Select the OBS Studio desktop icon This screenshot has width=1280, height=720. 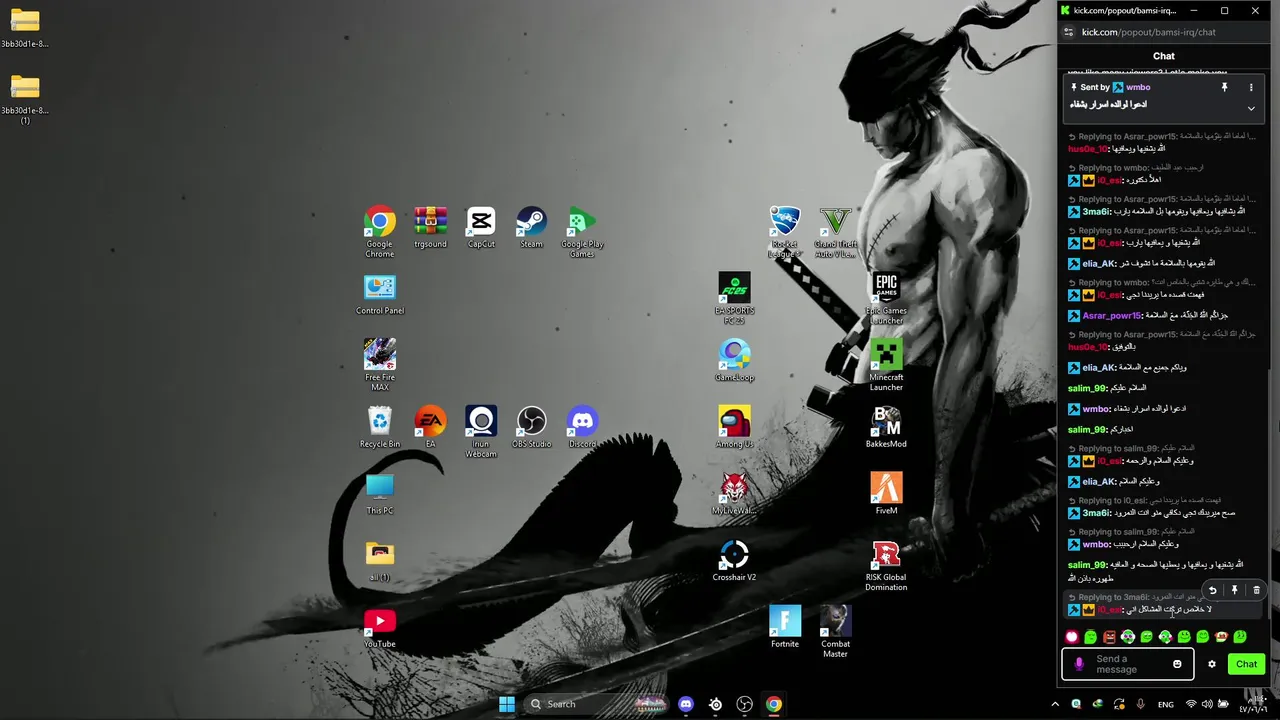(x=531, y=427)
